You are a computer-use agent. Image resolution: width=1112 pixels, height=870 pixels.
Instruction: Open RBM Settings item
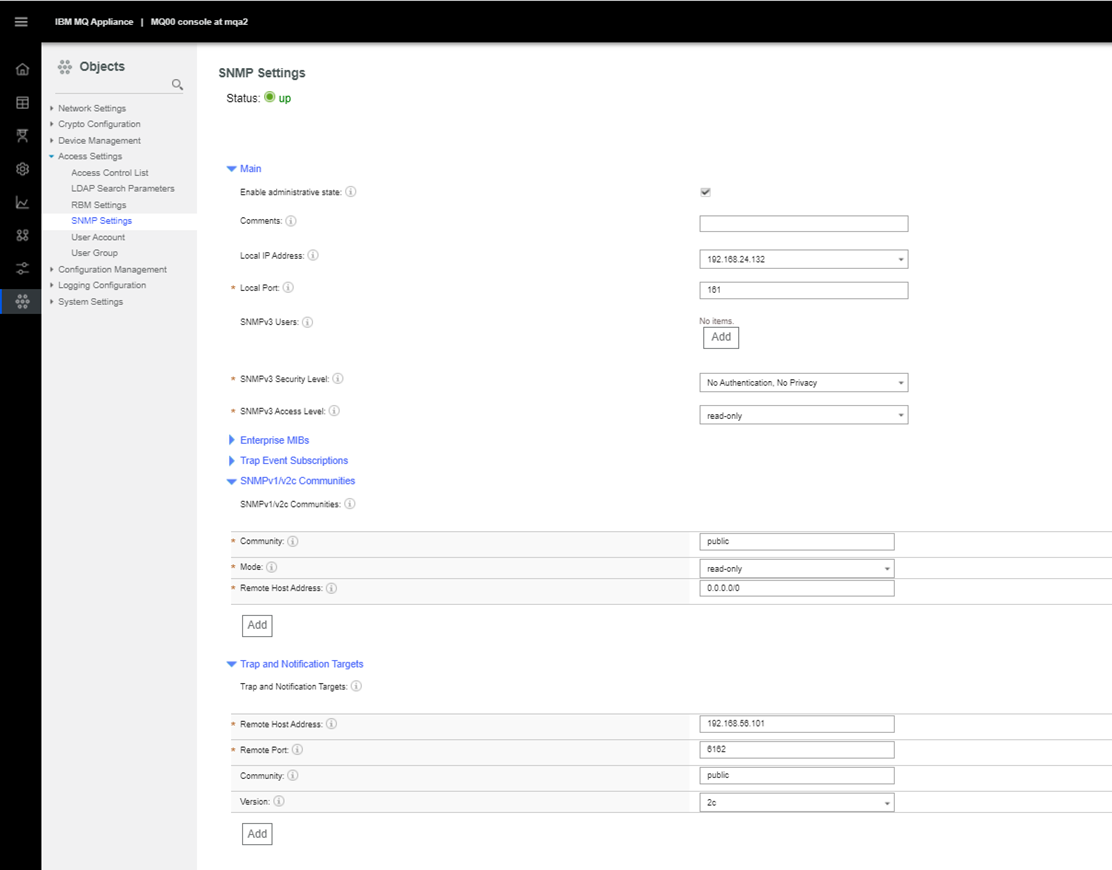click(x=99, y=205)
